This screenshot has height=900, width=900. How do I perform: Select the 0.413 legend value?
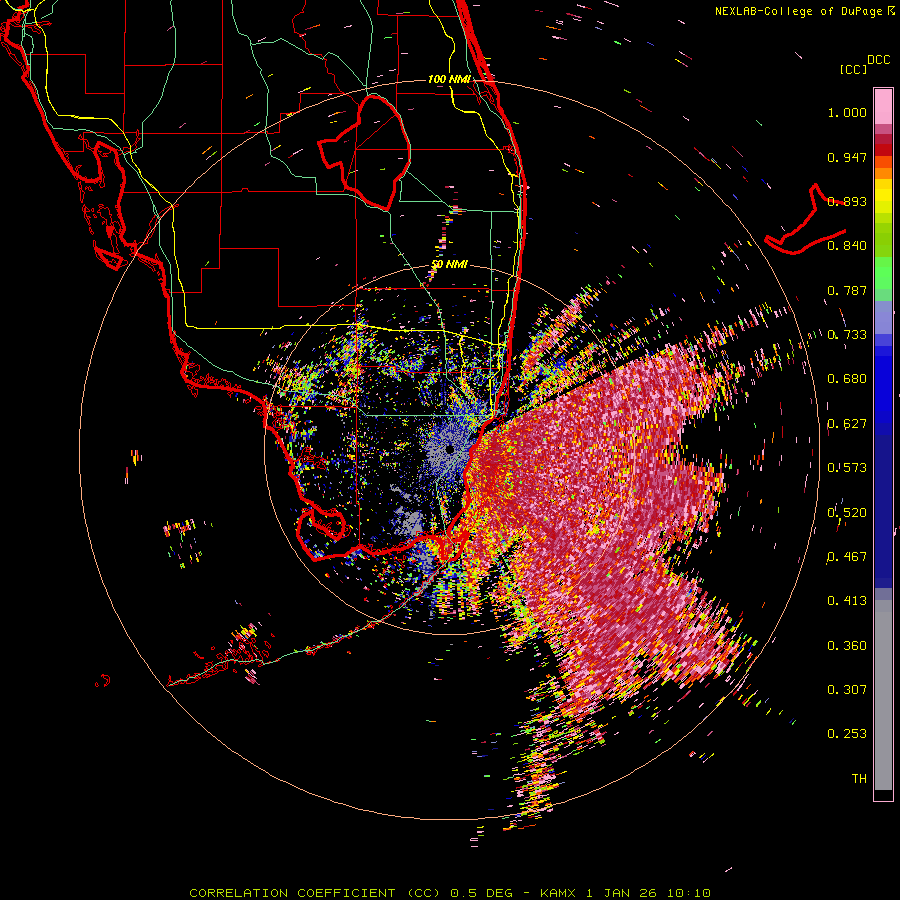tap(847, 601)
